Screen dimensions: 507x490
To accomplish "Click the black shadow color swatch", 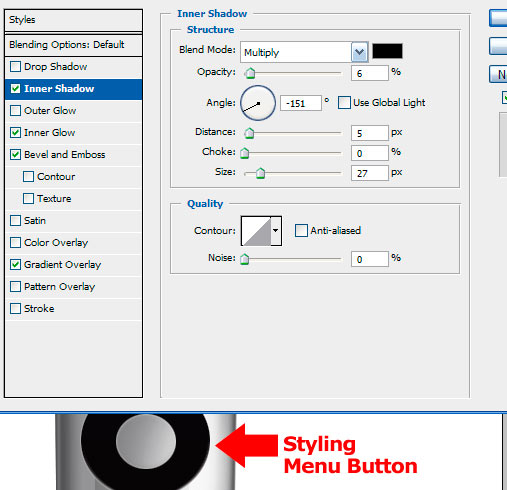I will [387, 51].
